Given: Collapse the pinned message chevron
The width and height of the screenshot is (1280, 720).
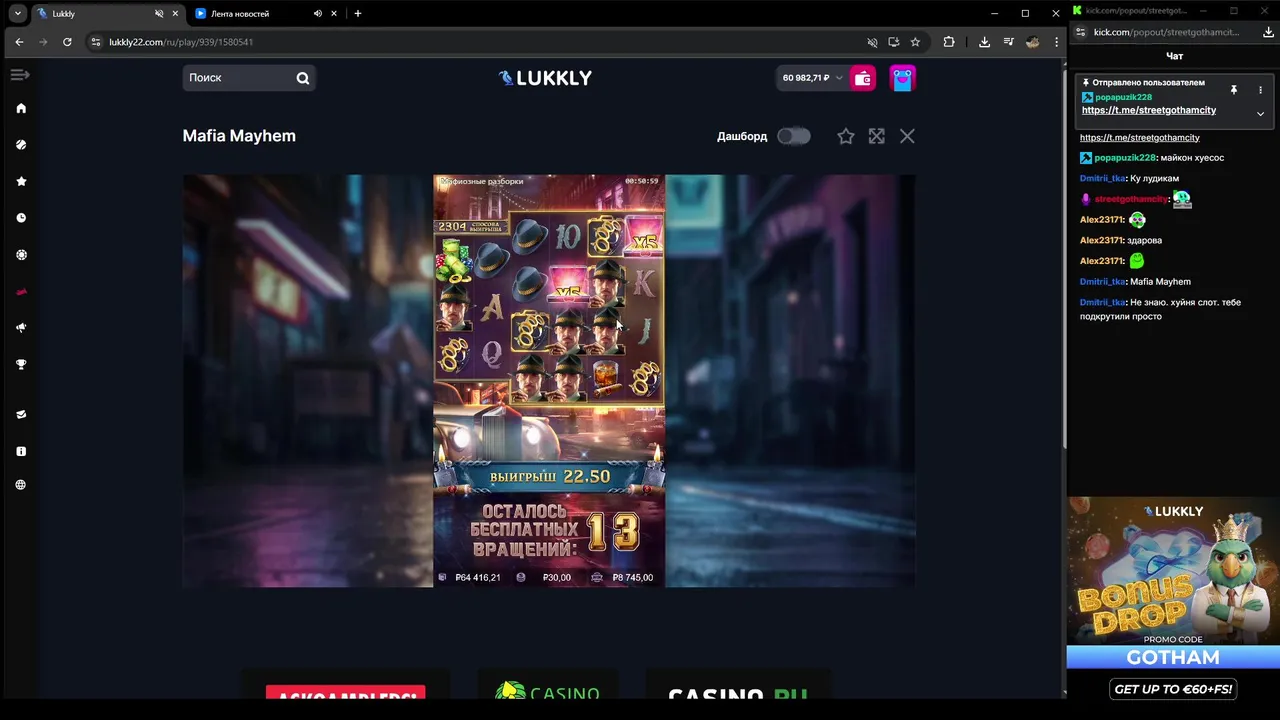Looking at the screenshot, I should [1260, 114].
